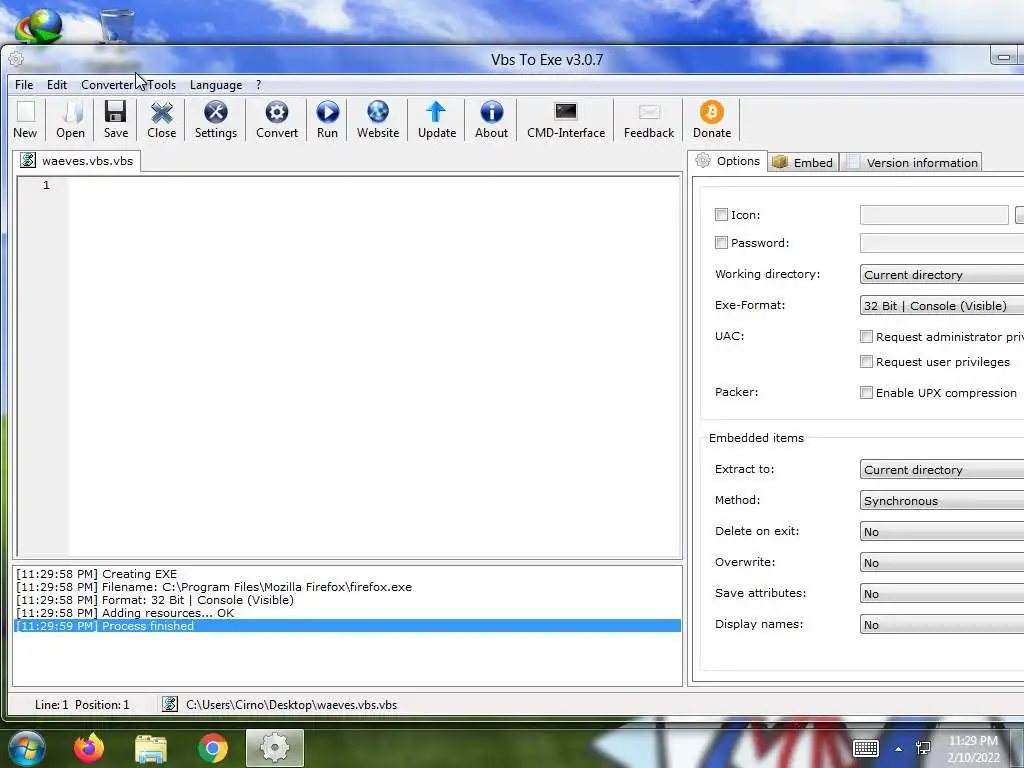This screenshot has height=768, width=1024.
Task: Select the waeves.vbs.vbs document tab
Action: 77,161
